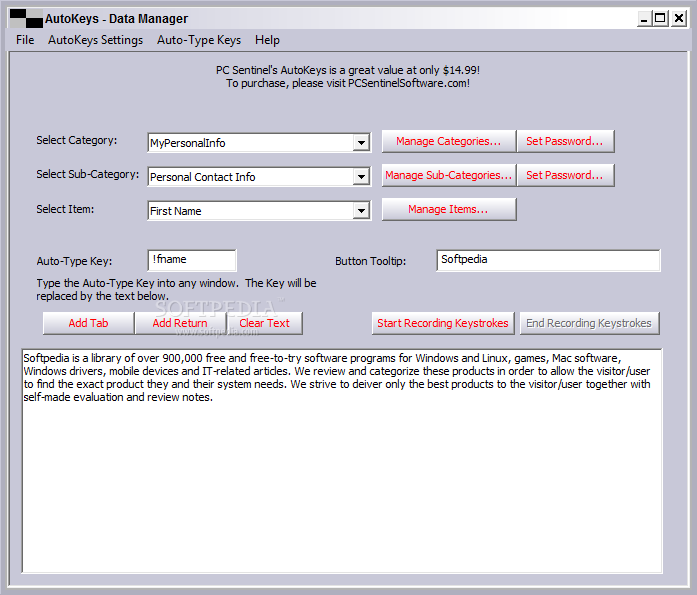Click Set Password beside Manage Sub-Categories
This screenshot has width=697, height=595.
tap(565, 175)
